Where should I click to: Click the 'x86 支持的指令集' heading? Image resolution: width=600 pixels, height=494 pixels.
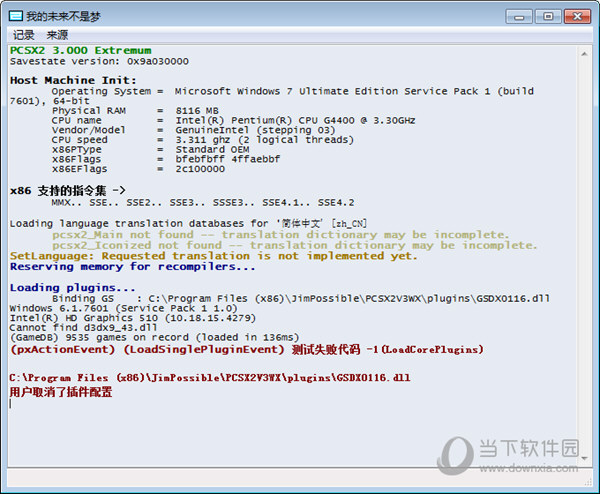(68, 191)
